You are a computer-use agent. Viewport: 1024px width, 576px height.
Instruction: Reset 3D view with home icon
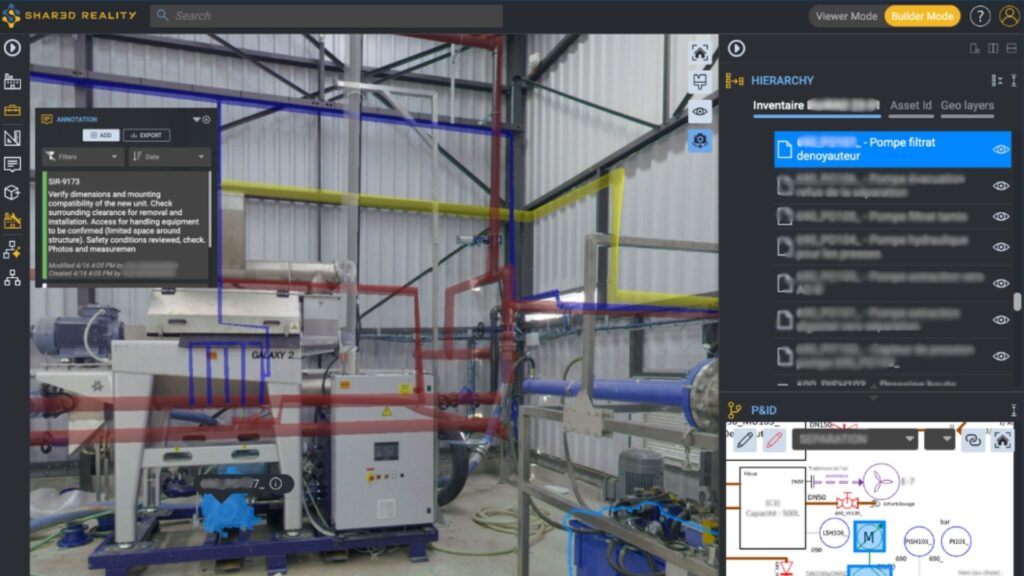(x=699, y=53)
